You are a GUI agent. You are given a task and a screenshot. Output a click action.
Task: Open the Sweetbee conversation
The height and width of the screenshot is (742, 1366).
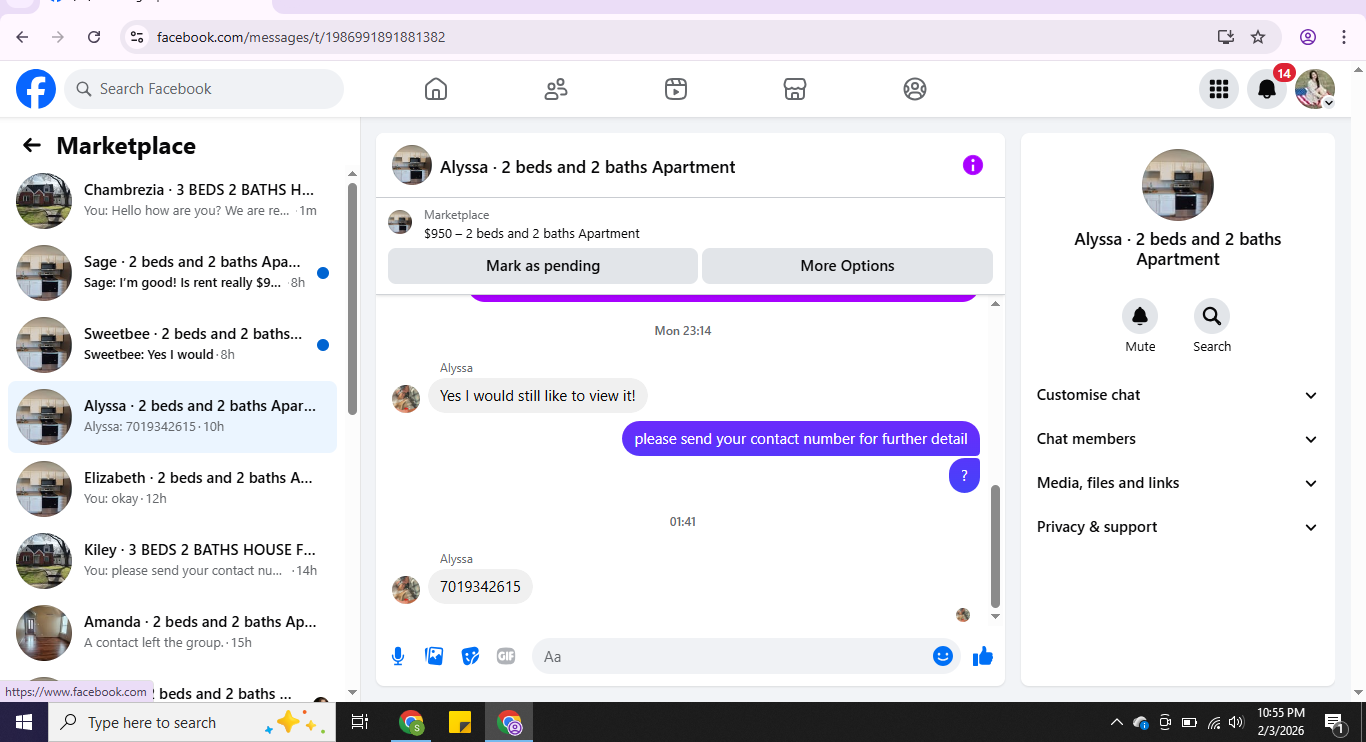[x=172, y=345]
